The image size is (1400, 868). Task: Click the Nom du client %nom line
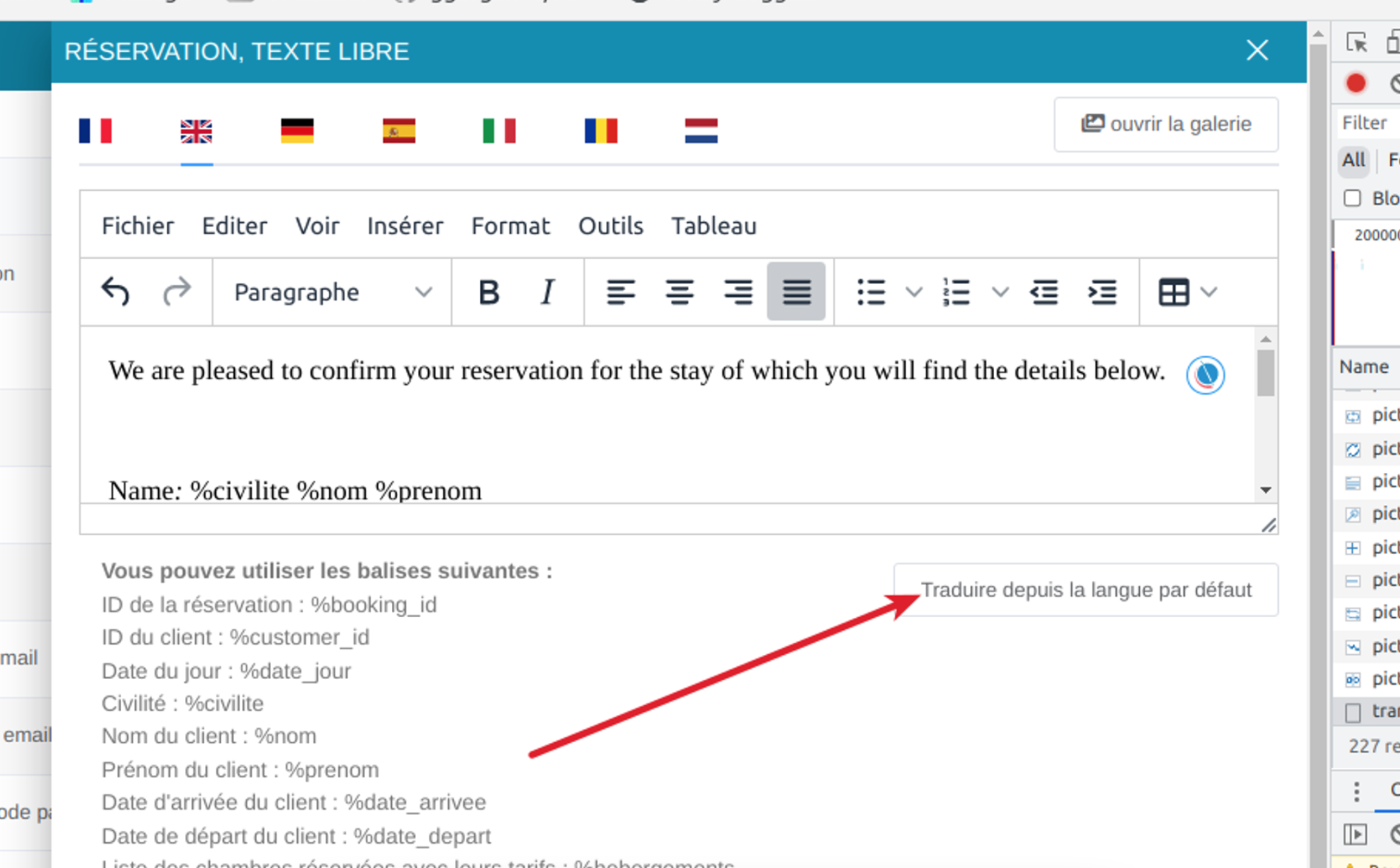pyautogui.click(x=209, y=736)
